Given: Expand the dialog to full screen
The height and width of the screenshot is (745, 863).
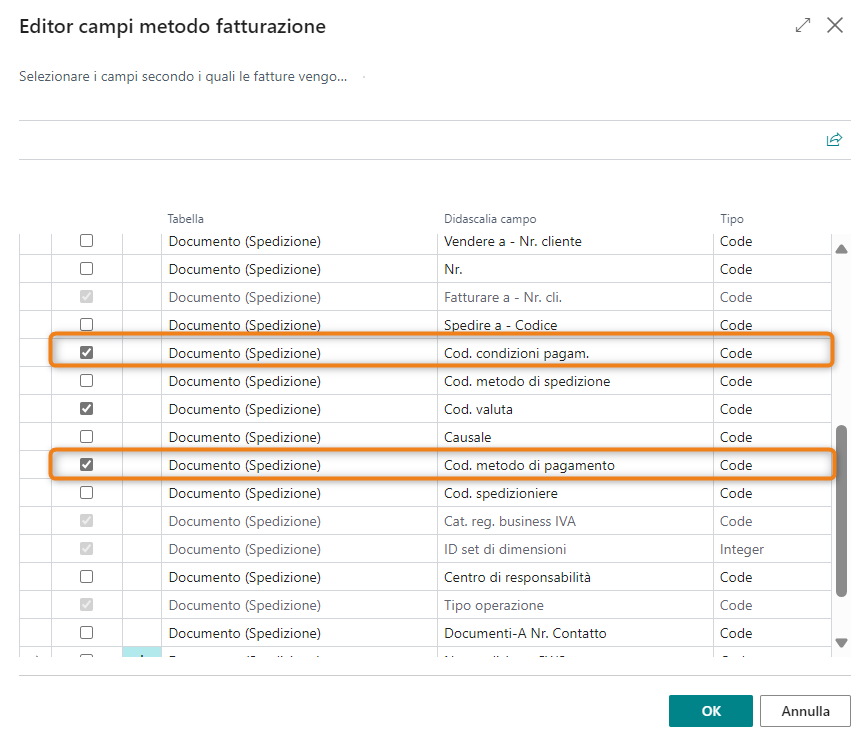Looking at the screenshot, I should [802, 26].
